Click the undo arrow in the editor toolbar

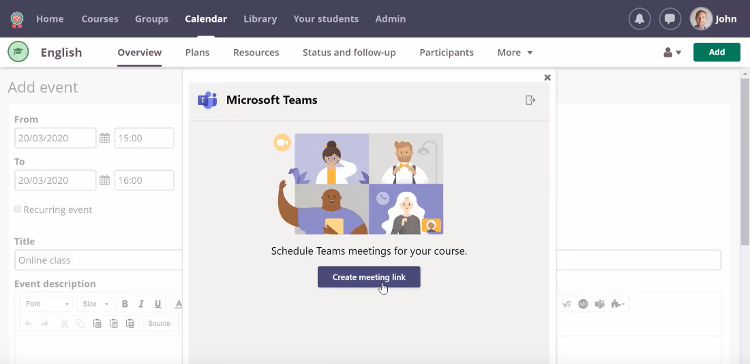pyautogui.click(x=29, y=324)
